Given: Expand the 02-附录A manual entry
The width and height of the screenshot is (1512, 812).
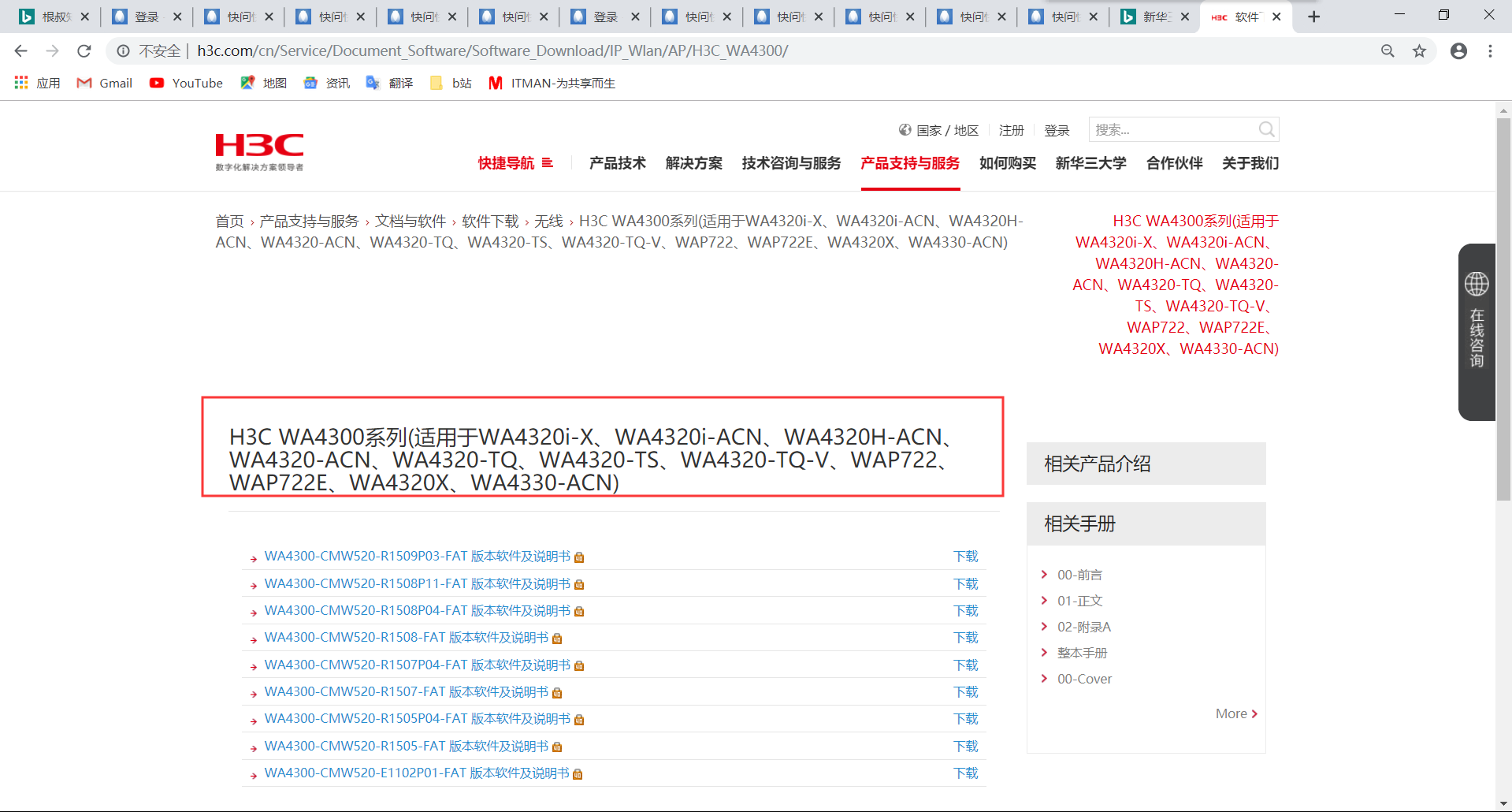Looking at the screenshot, I should 1084,627.
